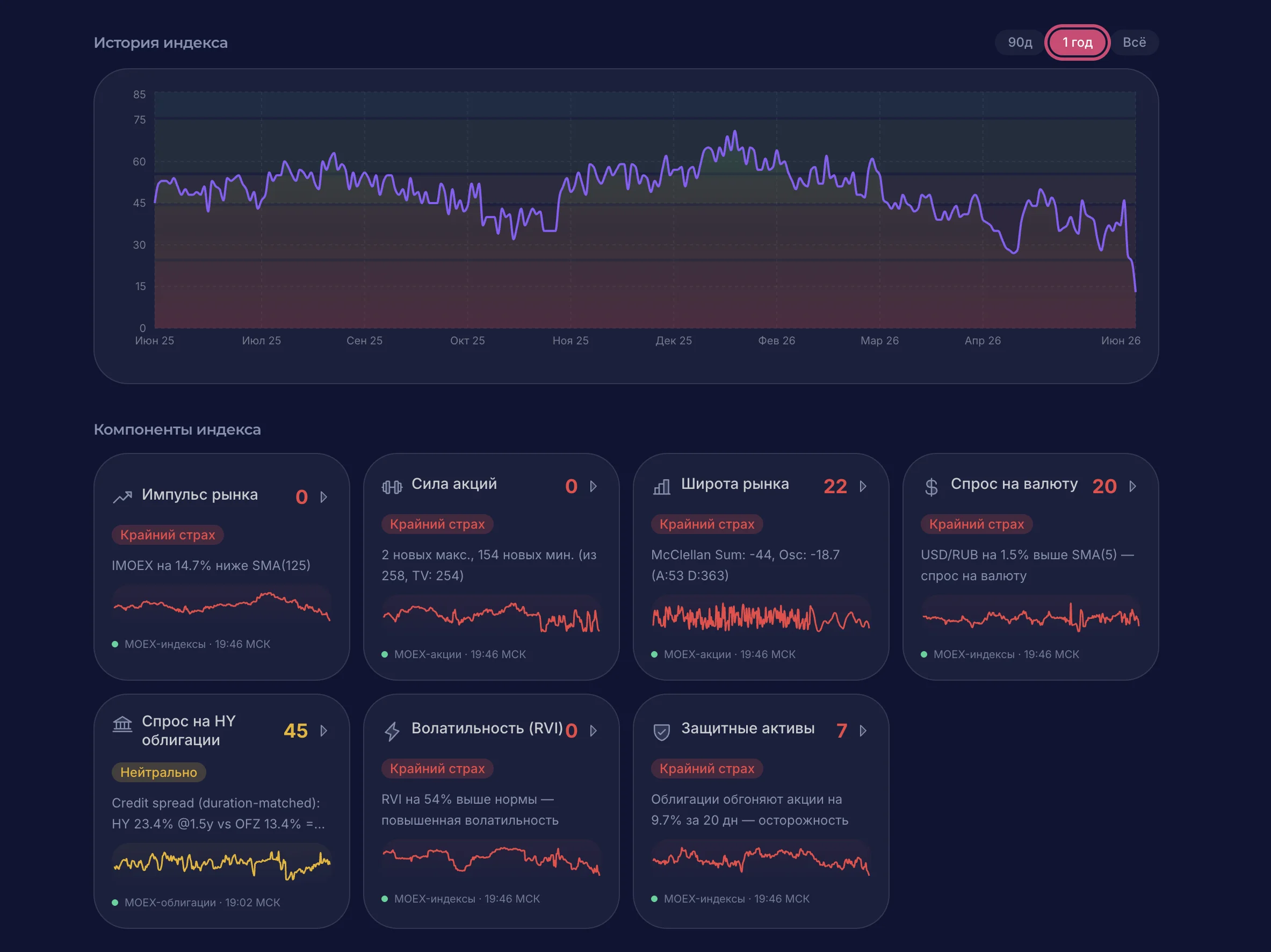
Task: Click the Волатильность (RVI) sparkline chart
Action: click(492, 861)
